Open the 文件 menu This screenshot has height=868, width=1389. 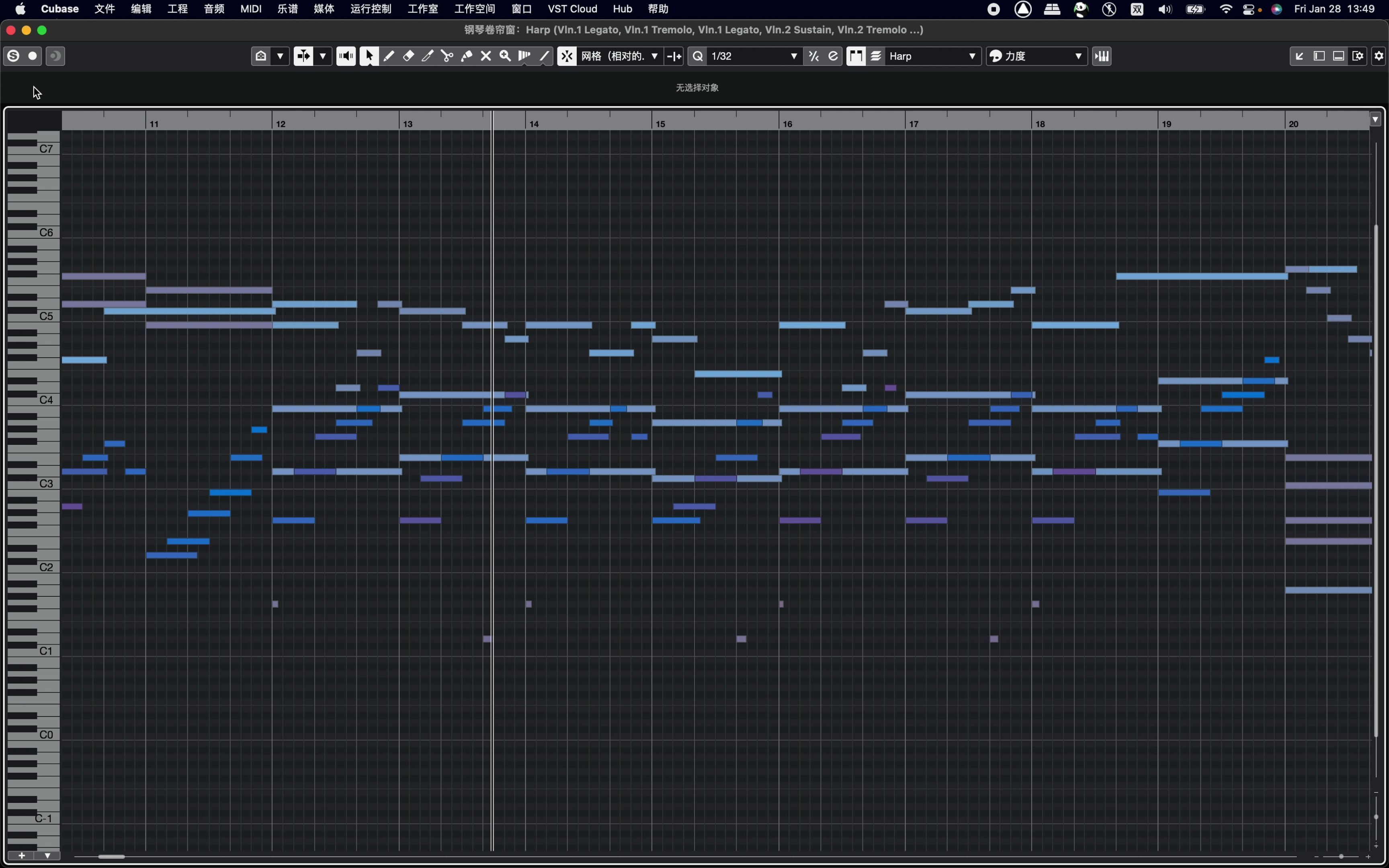(x=104, y=8)
